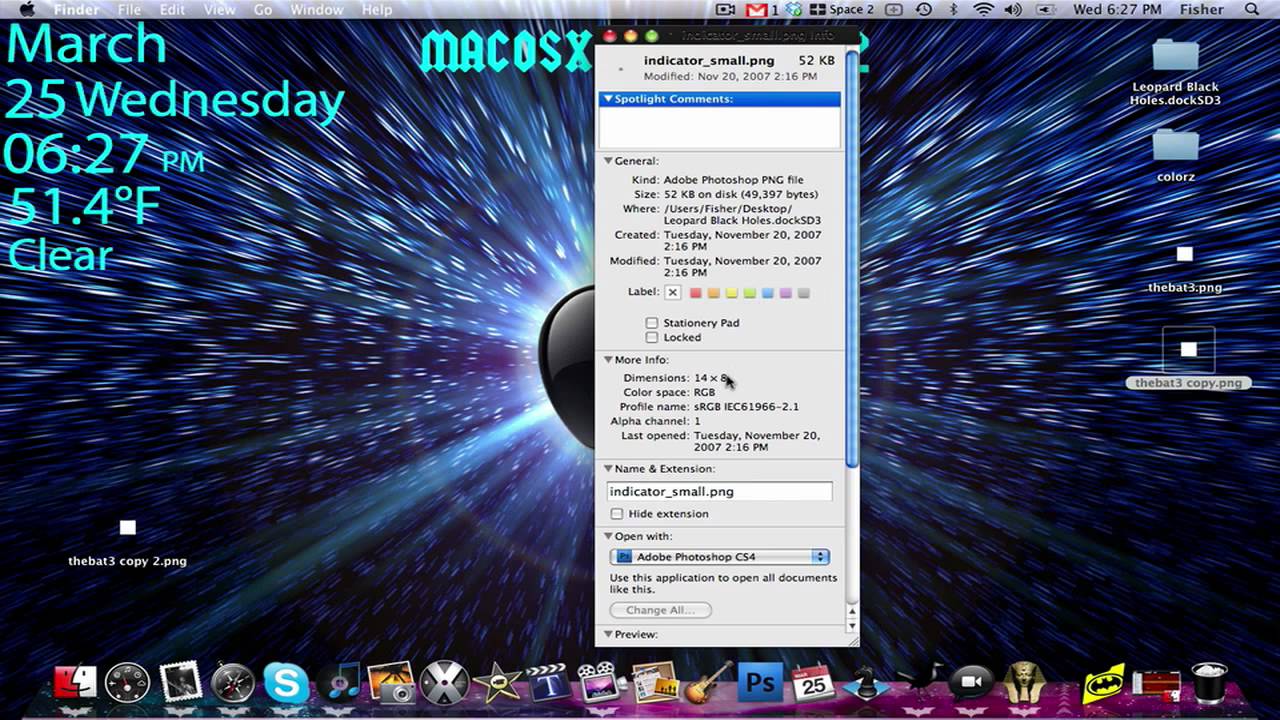Image resolution: width=1280 pixels, height=720 pixels.
Task: Select the no-label X option
Action: [x=673, y=293]
